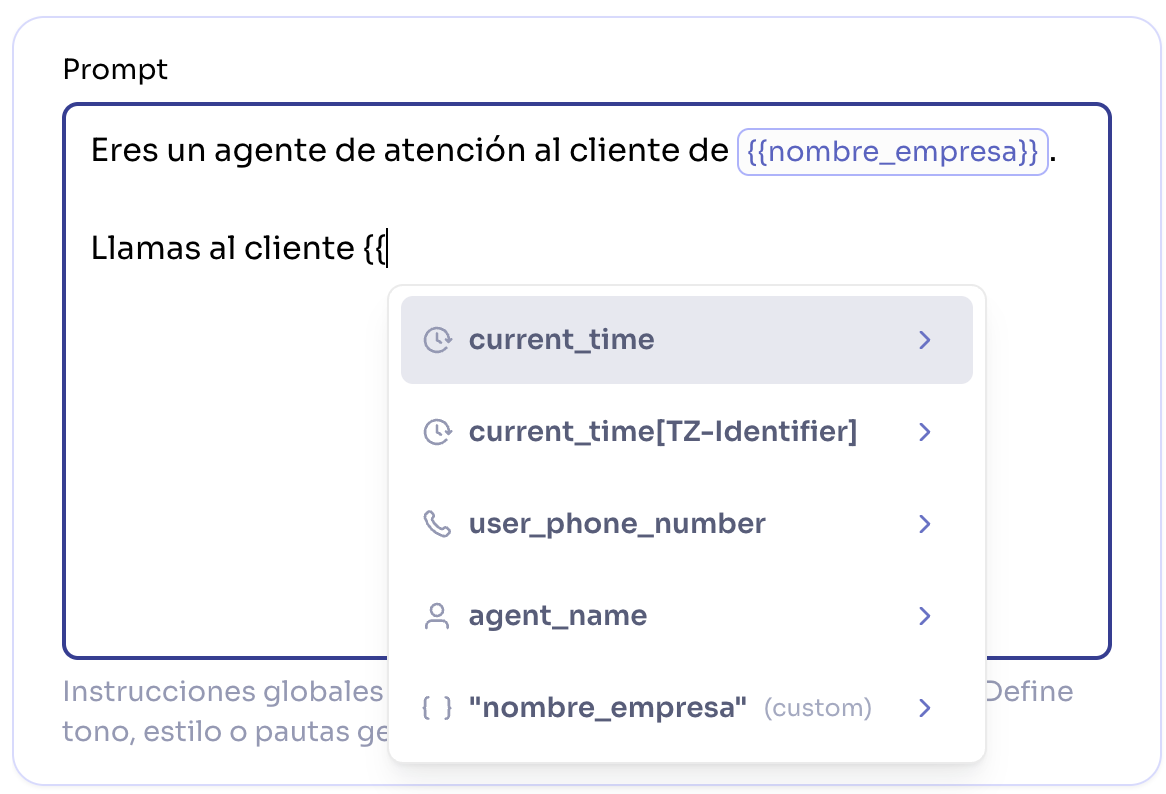Image resolution: width=1166 pixels, height=794 pixels.
Task: Click the Prompt field label
Action: 115,69
